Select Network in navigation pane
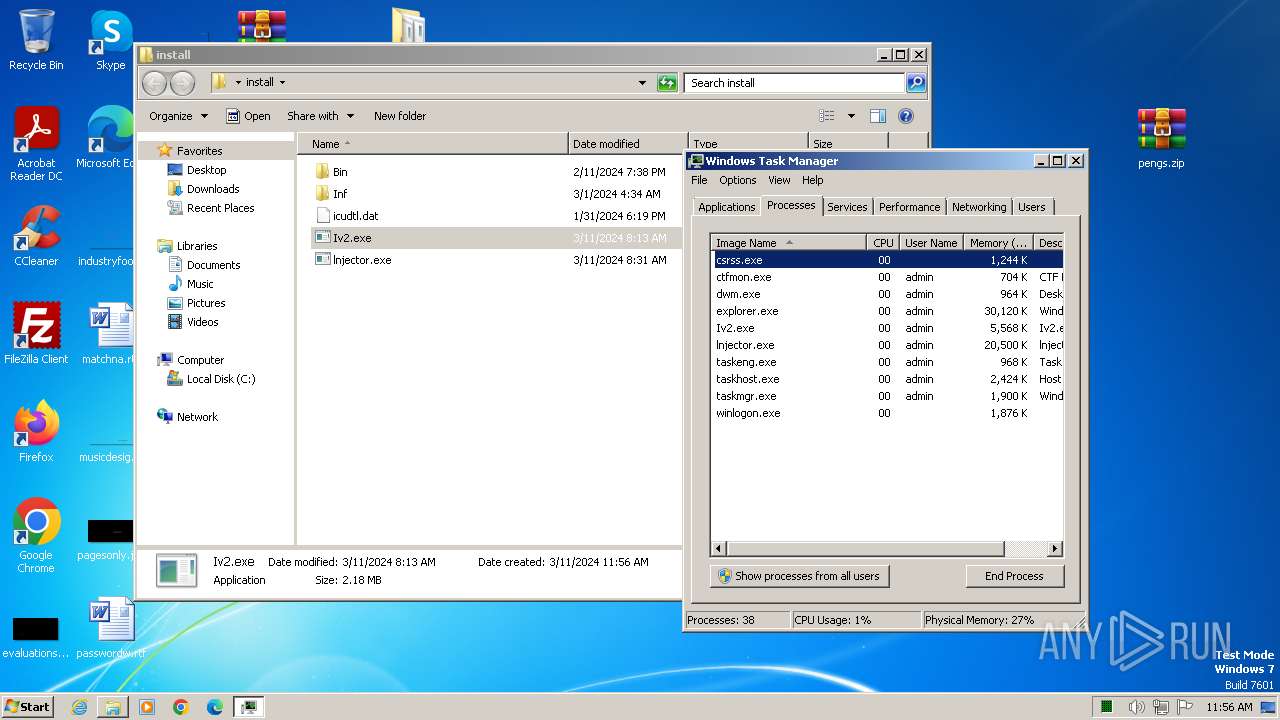 [x=197, y=417]
